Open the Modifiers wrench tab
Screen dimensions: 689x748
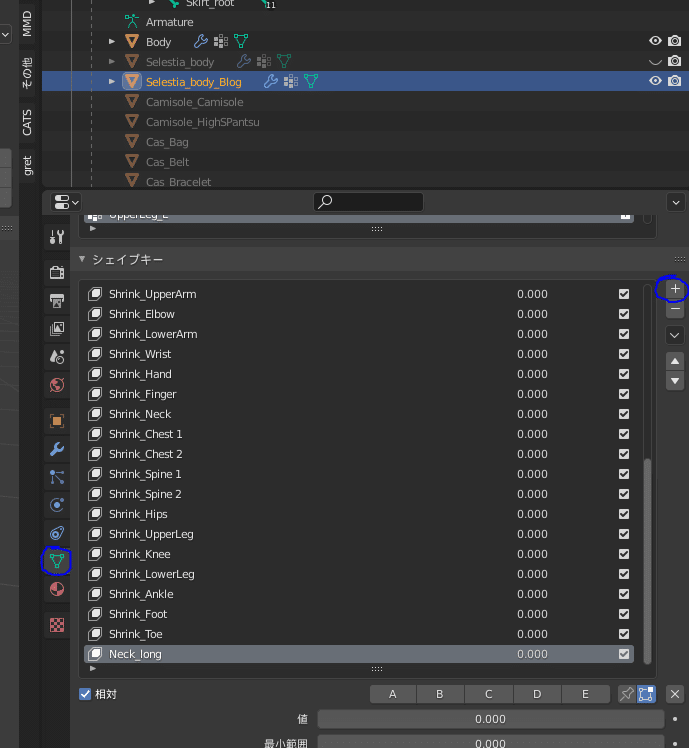57,449
